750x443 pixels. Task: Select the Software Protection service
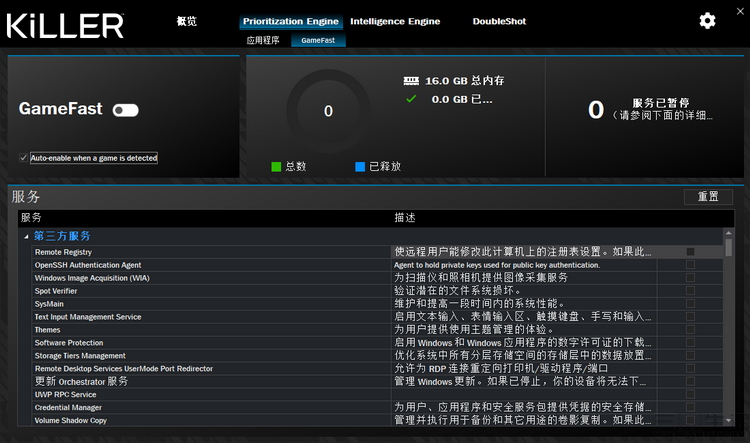click(377, 343)
